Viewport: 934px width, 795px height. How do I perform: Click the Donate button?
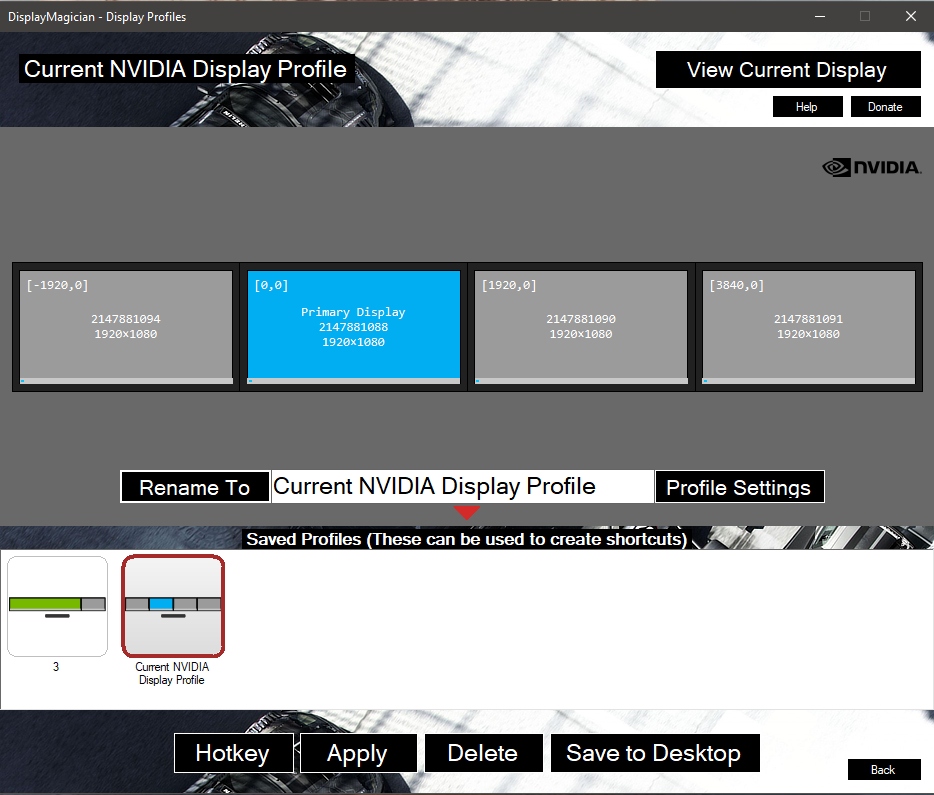point(885,106)
